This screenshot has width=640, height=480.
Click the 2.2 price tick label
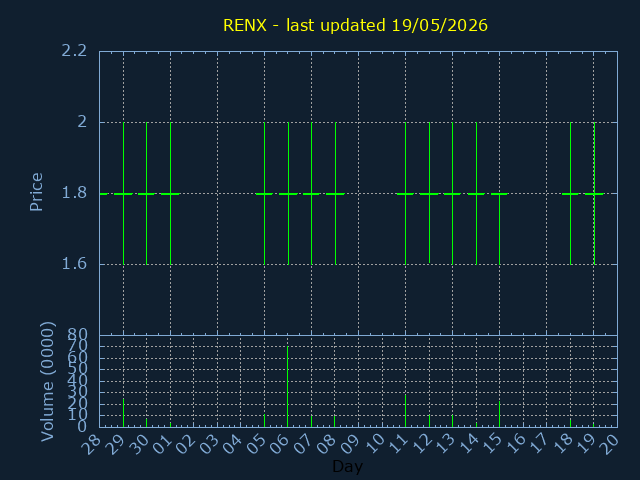click(74, 51)
